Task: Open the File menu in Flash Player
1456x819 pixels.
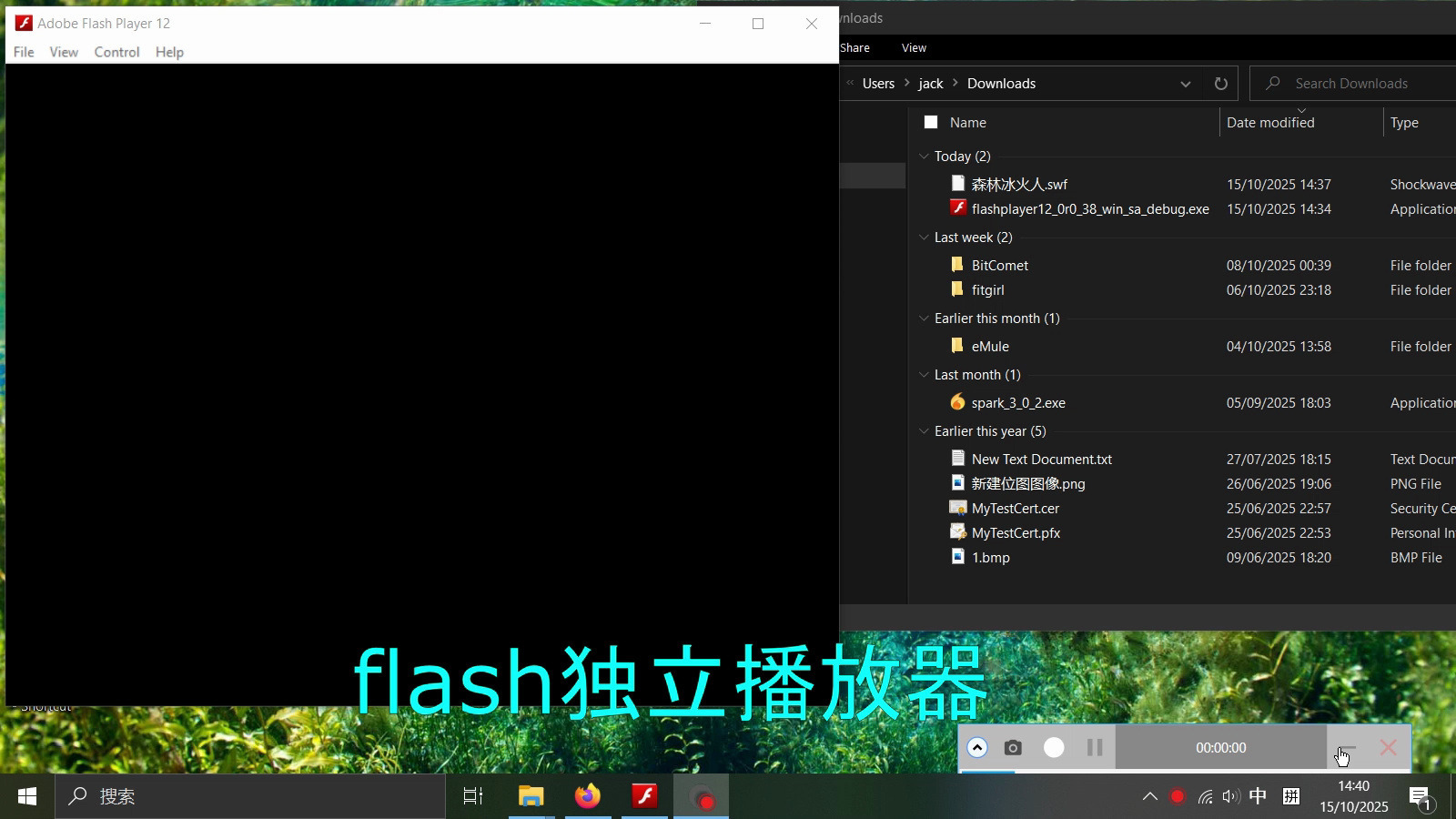Action: click(x=24, y=52)
